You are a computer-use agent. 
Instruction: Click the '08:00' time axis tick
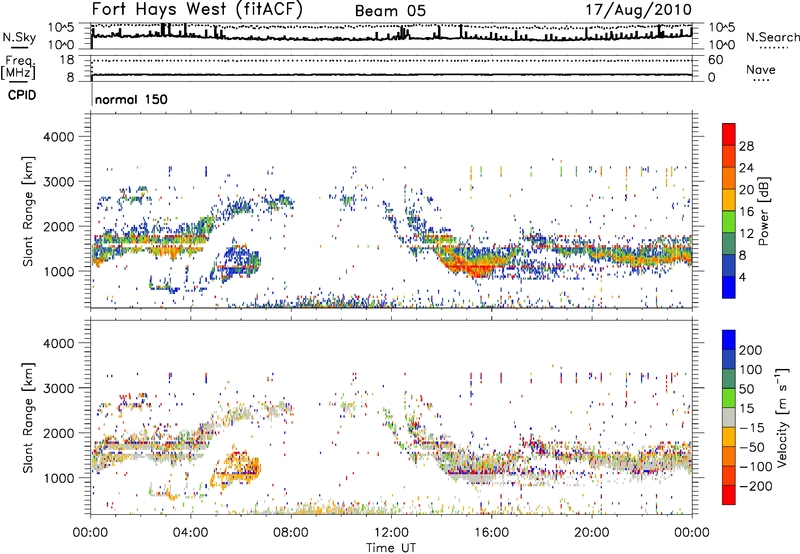[291, 533]
